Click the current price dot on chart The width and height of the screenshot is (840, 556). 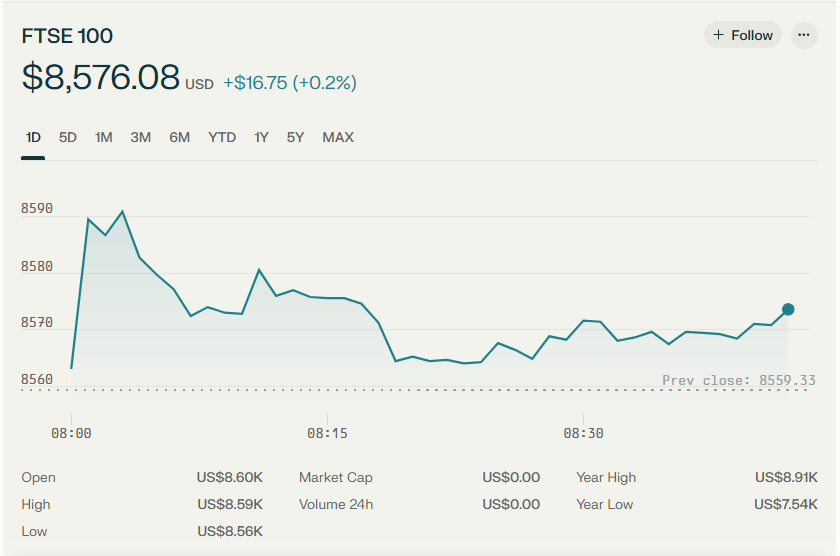point(788,309)
